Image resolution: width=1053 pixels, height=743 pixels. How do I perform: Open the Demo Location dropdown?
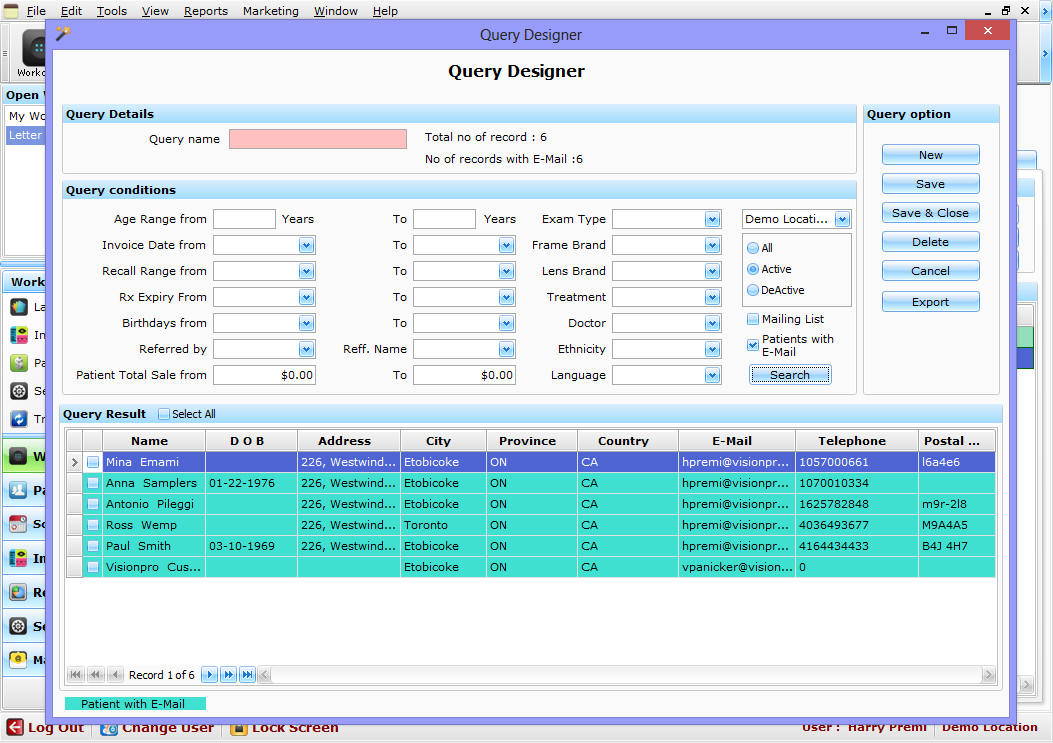pos(842,219)
